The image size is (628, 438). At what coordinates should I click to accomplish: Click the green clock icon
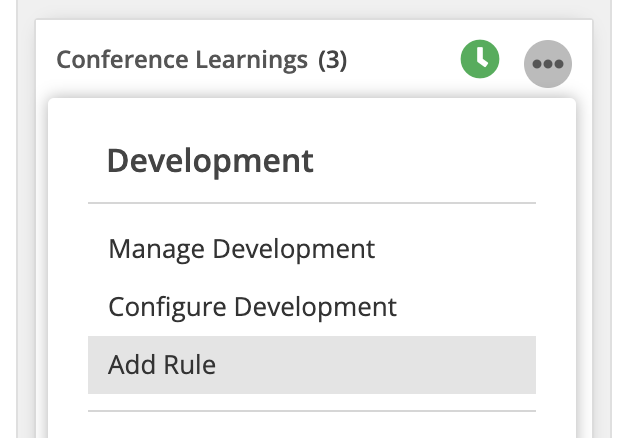pos(480,59)
